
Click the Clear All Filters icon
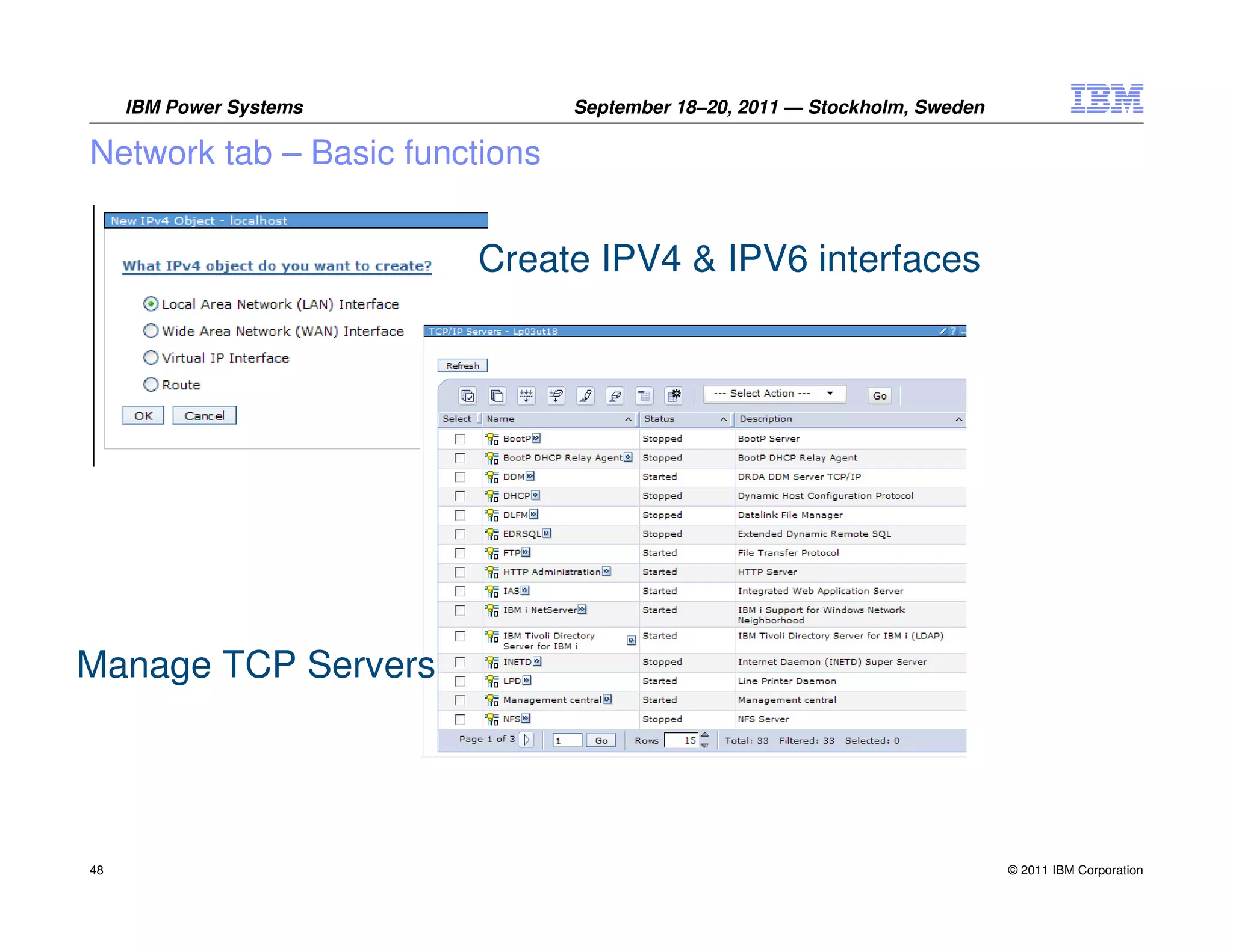tap(556, 395)
